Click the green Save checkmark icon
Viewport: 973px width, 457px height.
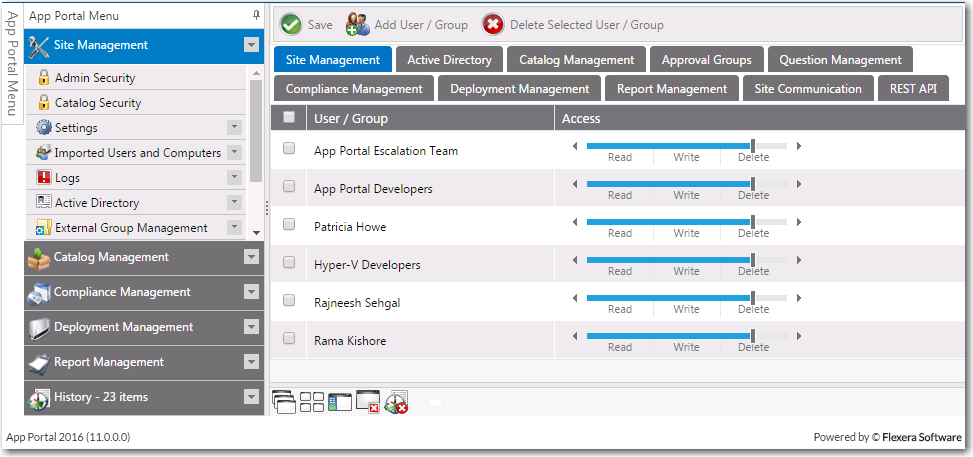291,25
